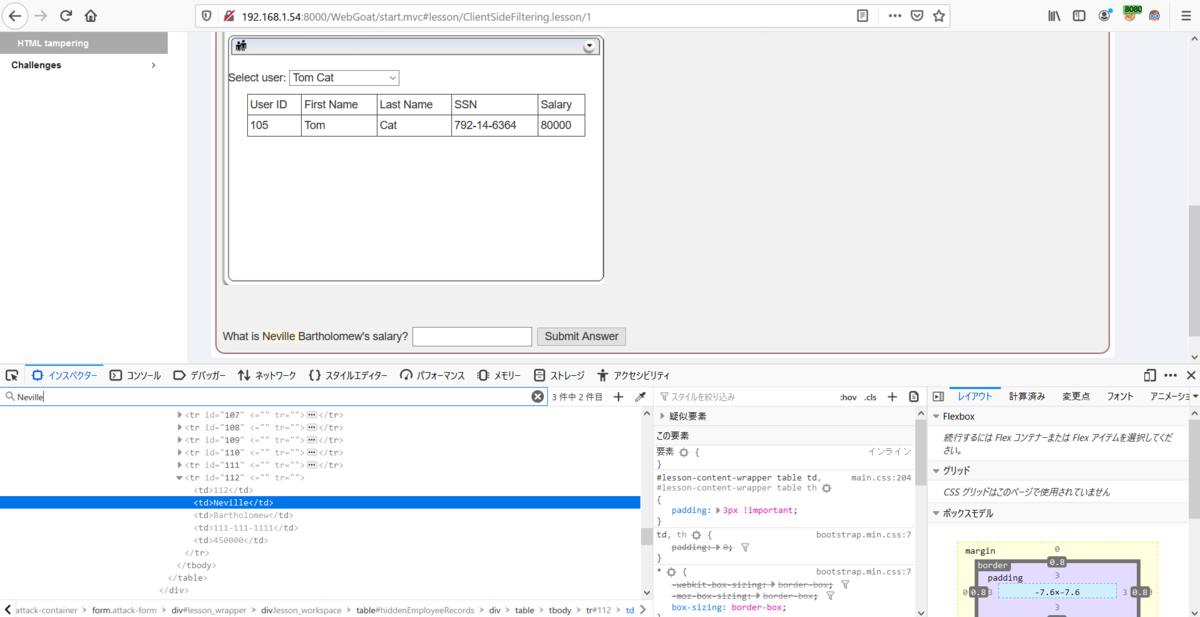Click the content box -7.6x-7.6 dimensions

[x=1057, y=592]
